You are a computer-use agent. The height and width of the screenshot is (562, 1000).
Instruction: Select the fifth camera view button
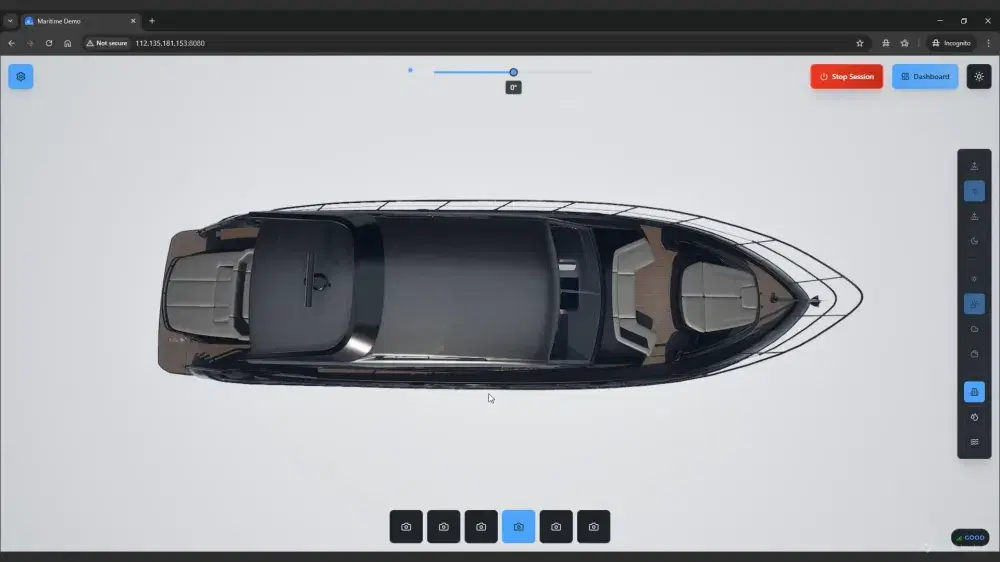[x=556, y=527]
